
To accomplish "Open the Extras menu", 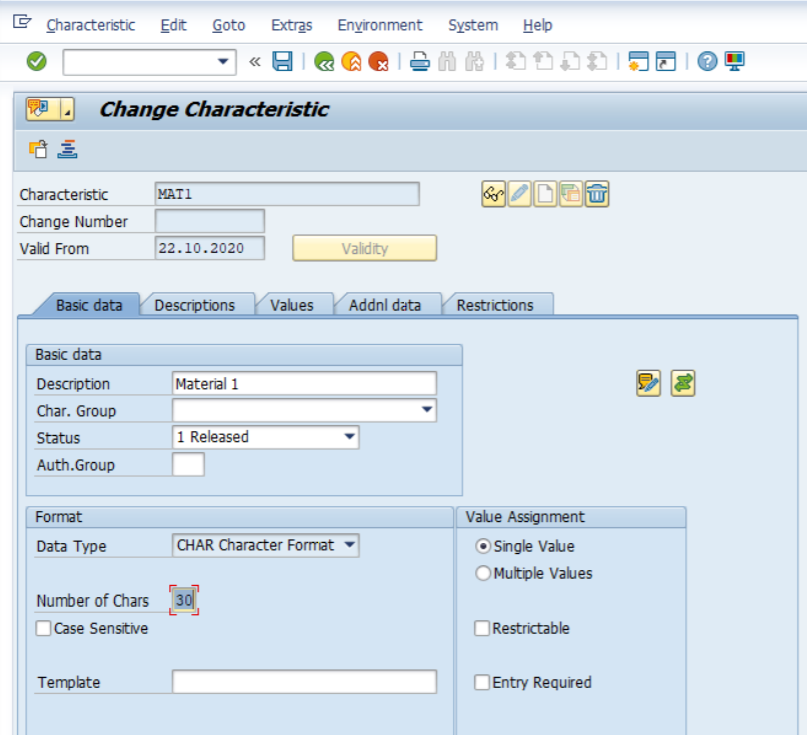I will [292, 25].
